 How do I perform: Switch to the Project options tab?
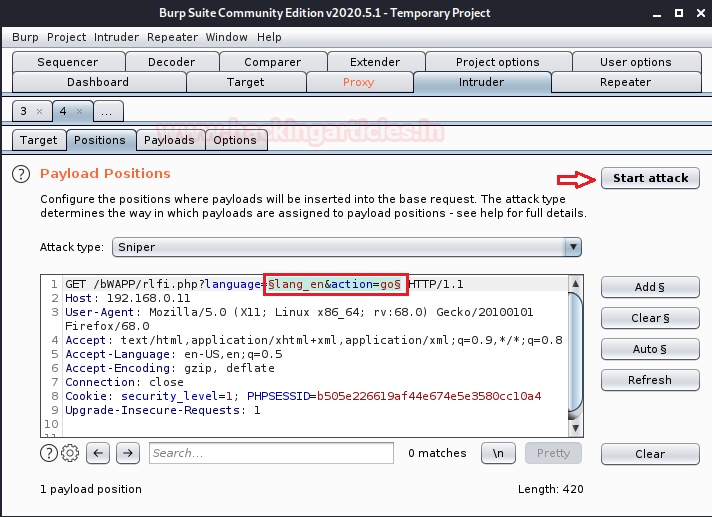[498, 62]
